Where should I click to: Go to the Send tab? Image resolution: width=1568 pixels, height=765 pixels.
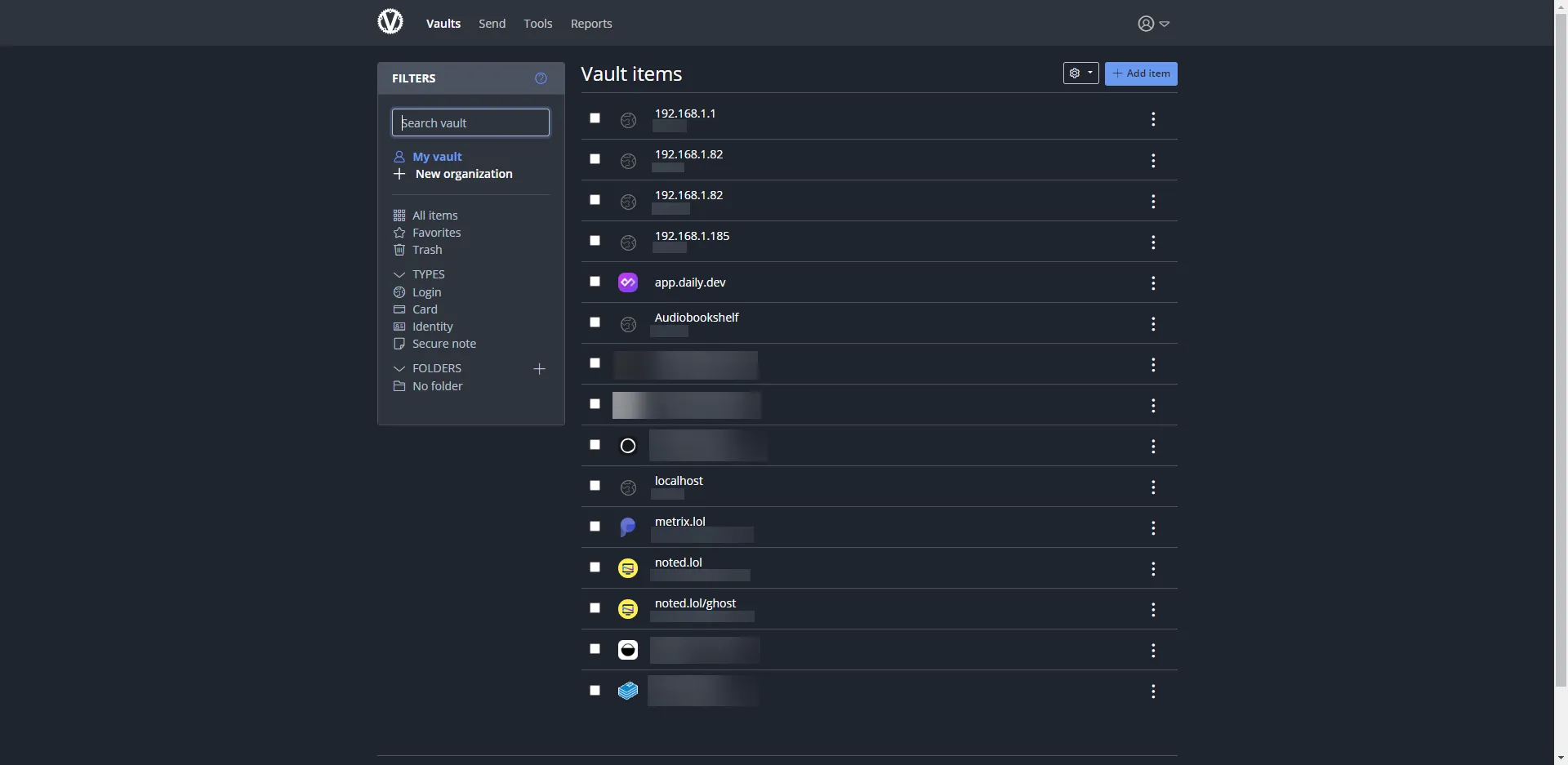pos(492,24)
